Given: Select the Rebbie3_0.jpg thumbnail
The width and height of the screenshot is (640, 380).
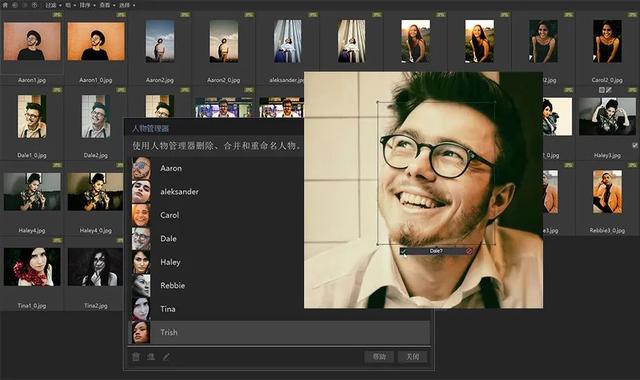Looking at the screenshot, I should [607, 191].
